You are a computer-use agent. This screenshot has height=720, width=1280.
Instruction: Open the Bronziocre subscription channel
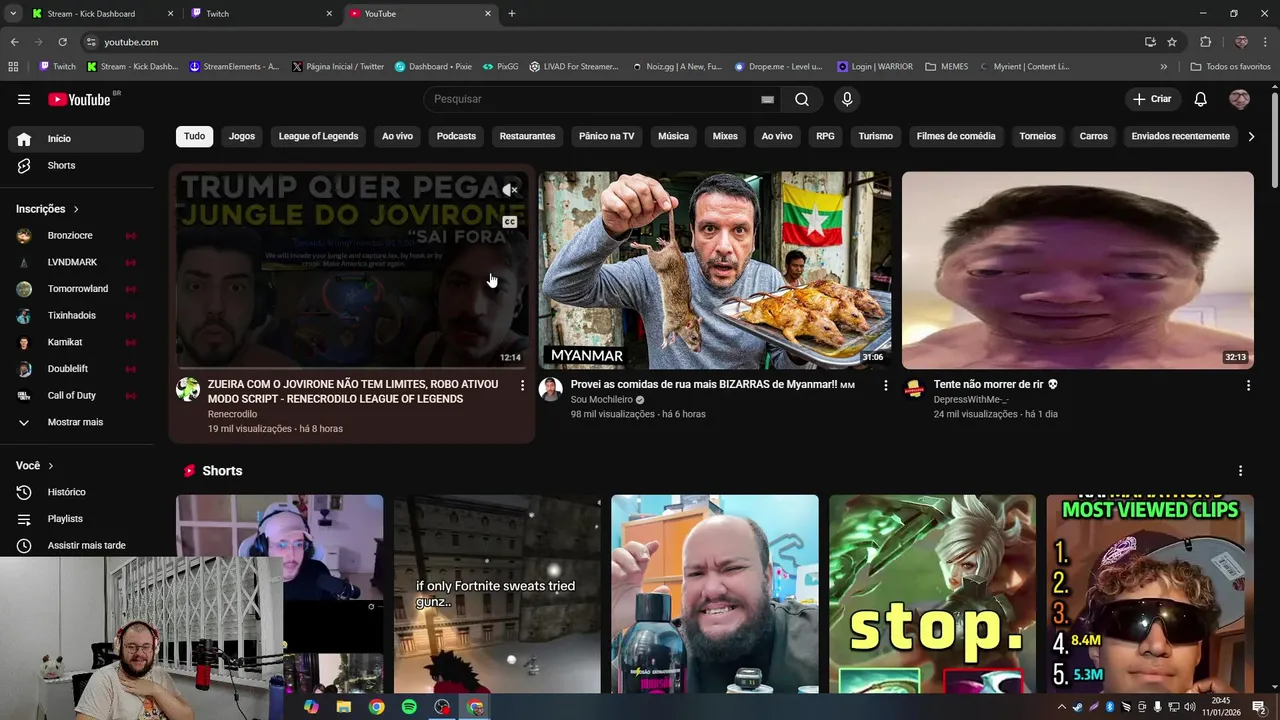(x=76, y=236)
